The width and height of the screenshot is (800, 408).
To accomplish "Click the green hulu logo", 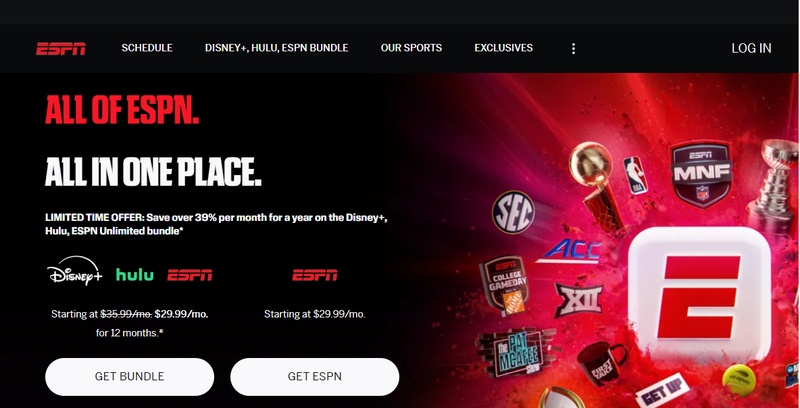I will tap(135, 274).
